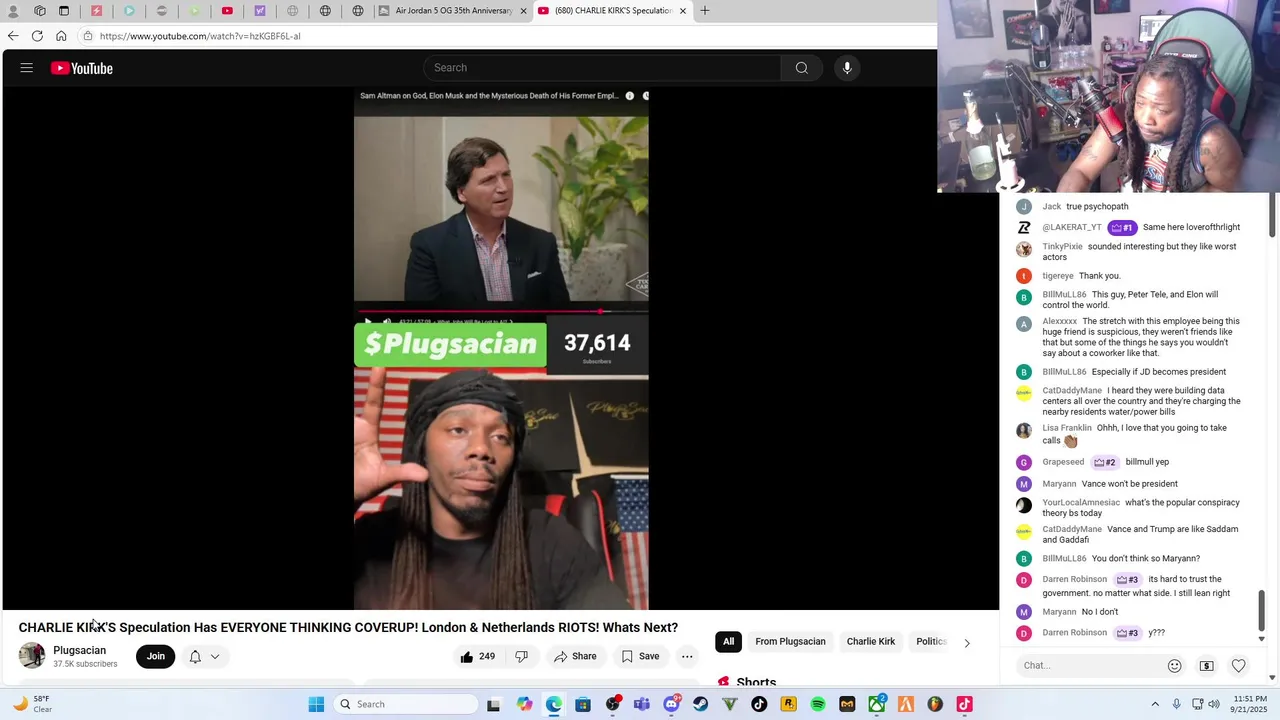1280x720 pixels.
Task: Open Microsoft Teams from the taskbar
Action: 642,704
